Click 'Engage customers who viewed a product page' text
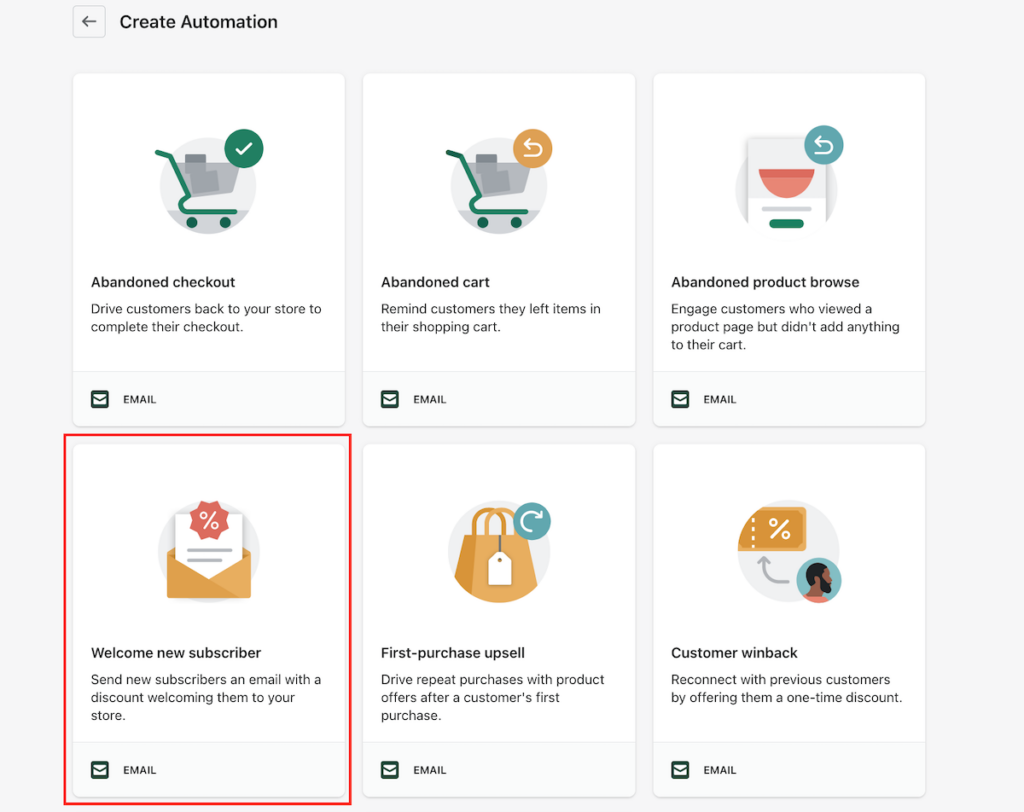 click(785, 327)
